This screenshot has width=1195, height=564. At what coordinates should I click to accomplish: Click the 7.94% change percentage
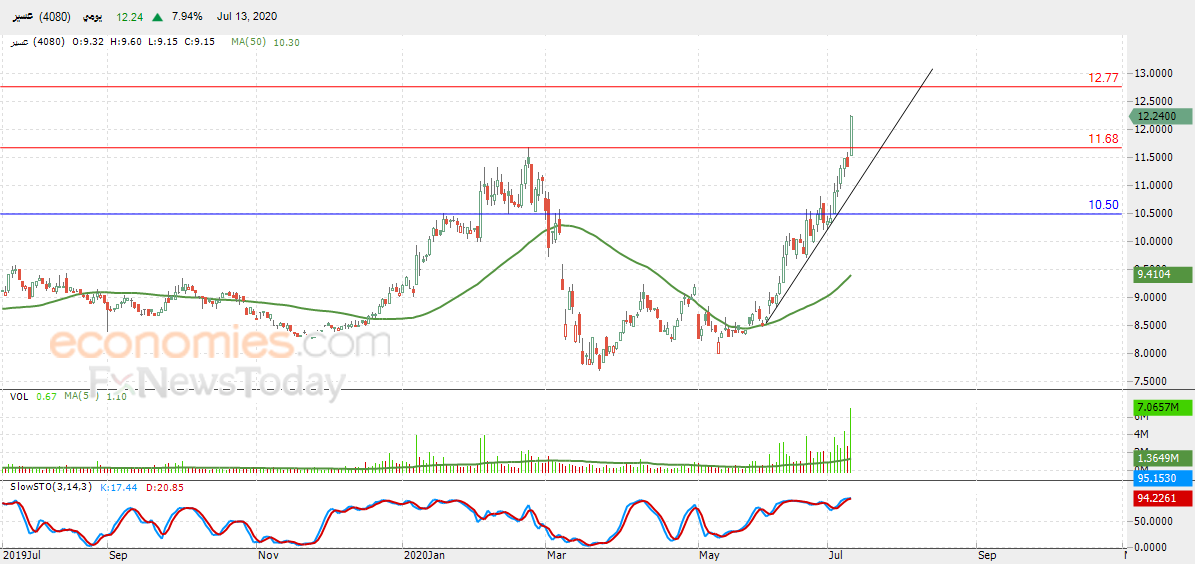(x=189, y=16)
